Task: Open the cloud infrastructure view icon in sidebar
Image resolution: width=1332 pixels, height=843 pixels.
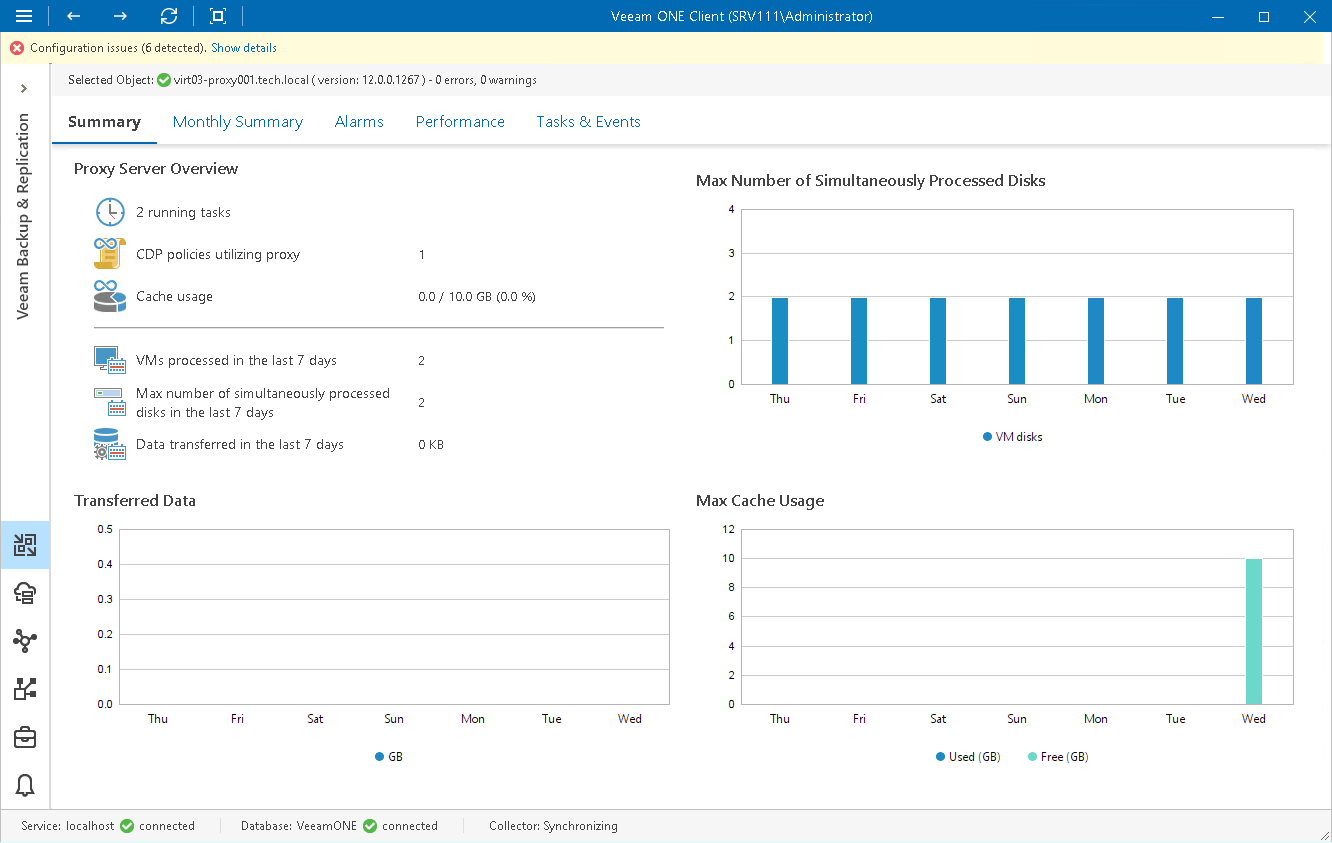Action: point(25,593)
